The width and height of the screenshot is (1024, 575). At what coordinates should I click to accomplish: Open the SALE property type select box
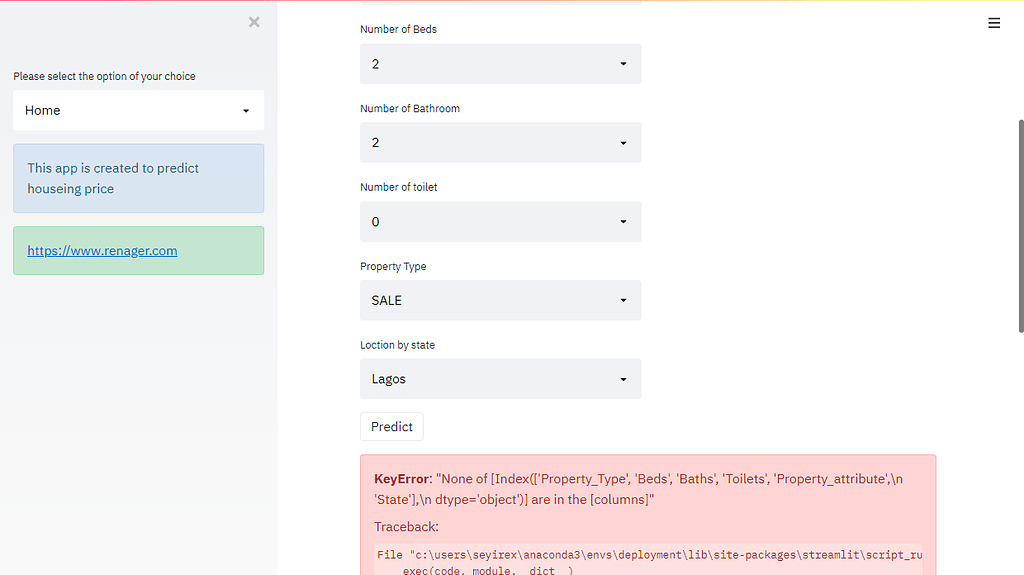[x=490, y=300]
